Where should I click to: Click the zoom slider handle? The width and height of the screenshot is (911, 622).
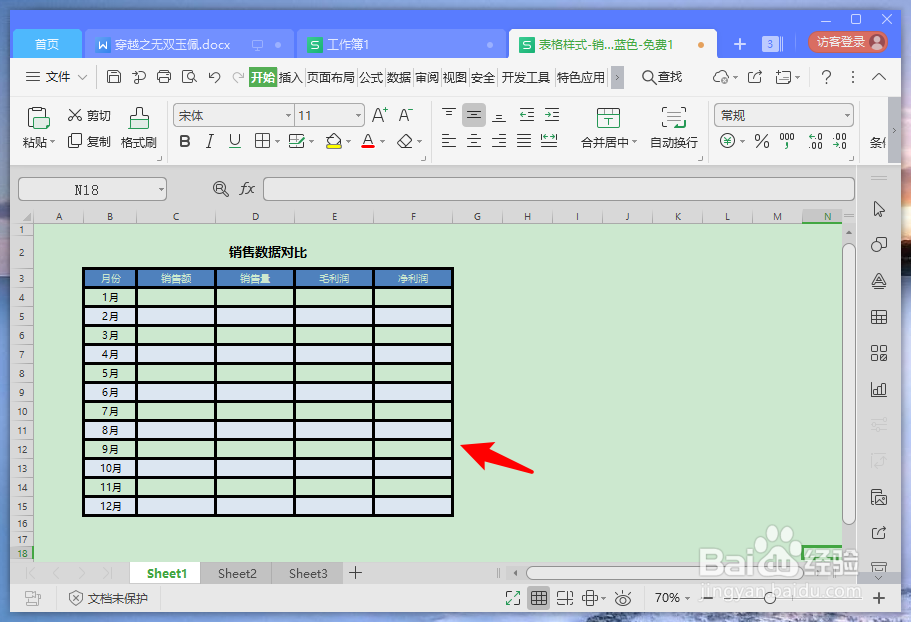click(770, 598)
